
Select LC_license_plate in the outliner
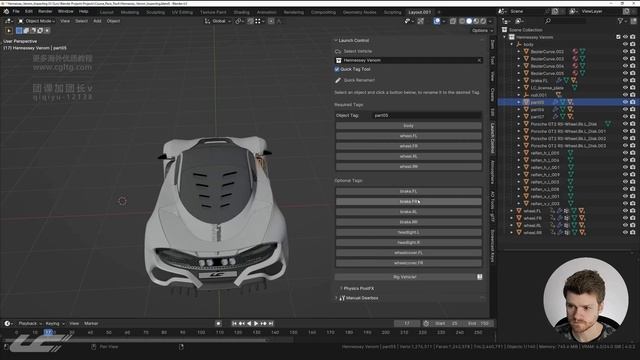(x=547, y=88)
